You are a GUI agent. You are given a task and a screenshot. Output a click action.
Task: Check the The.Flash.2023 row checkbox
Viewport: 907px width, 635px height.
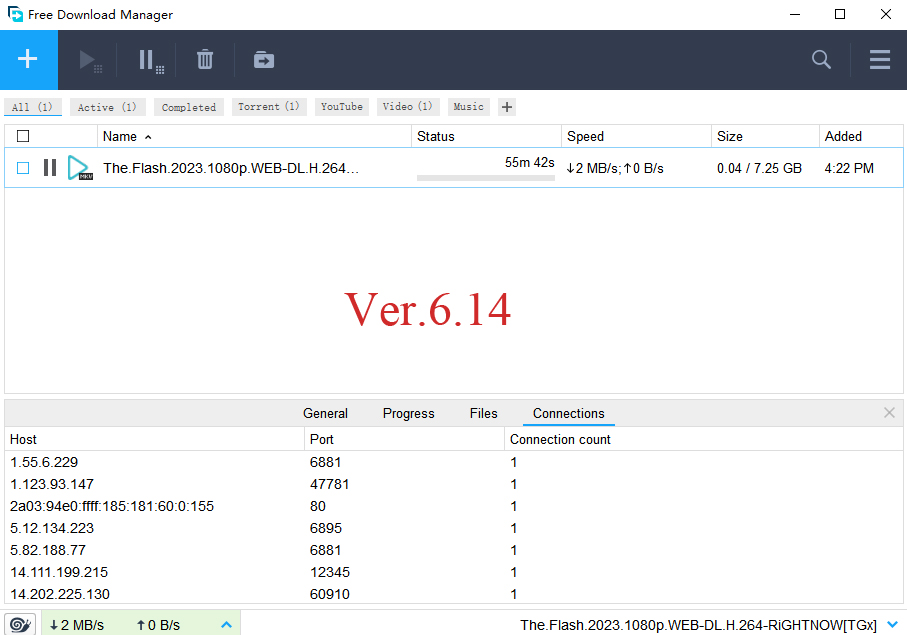tap(23, 168)
